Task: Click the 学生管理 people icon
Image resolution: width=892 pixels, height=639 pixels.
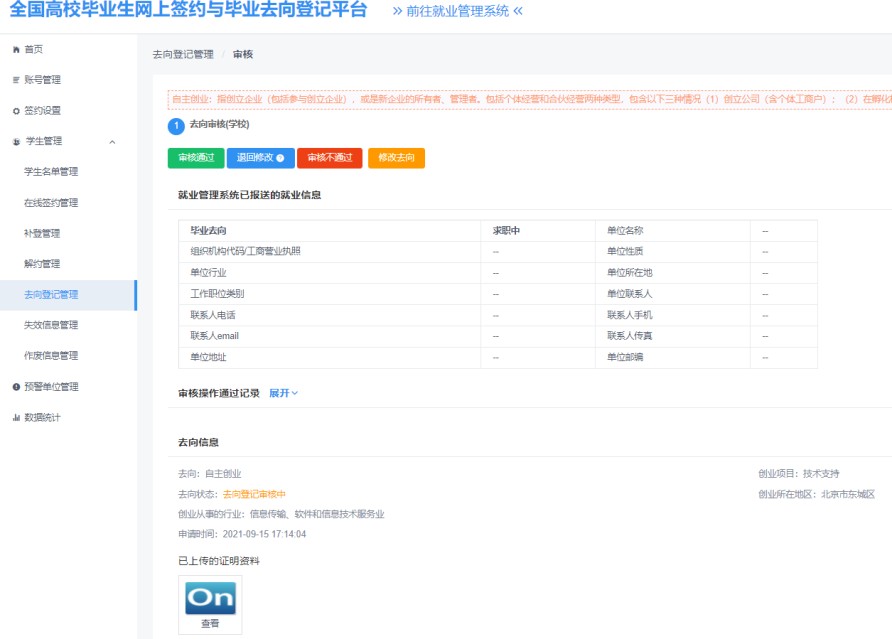Action: 15,142
